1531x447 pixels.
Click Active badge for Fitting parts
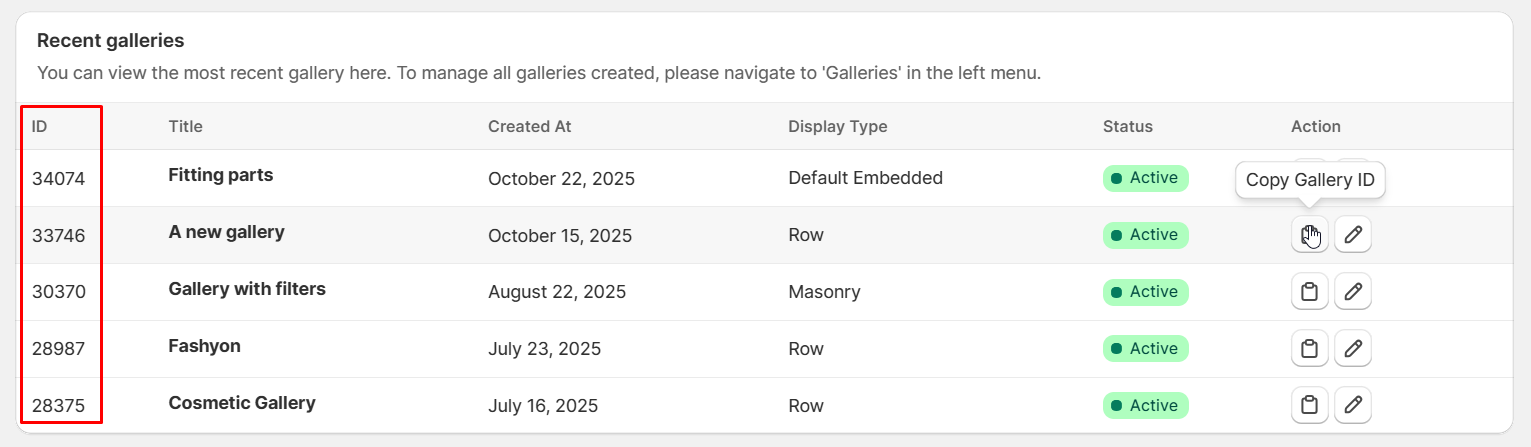pos(1145,178)
